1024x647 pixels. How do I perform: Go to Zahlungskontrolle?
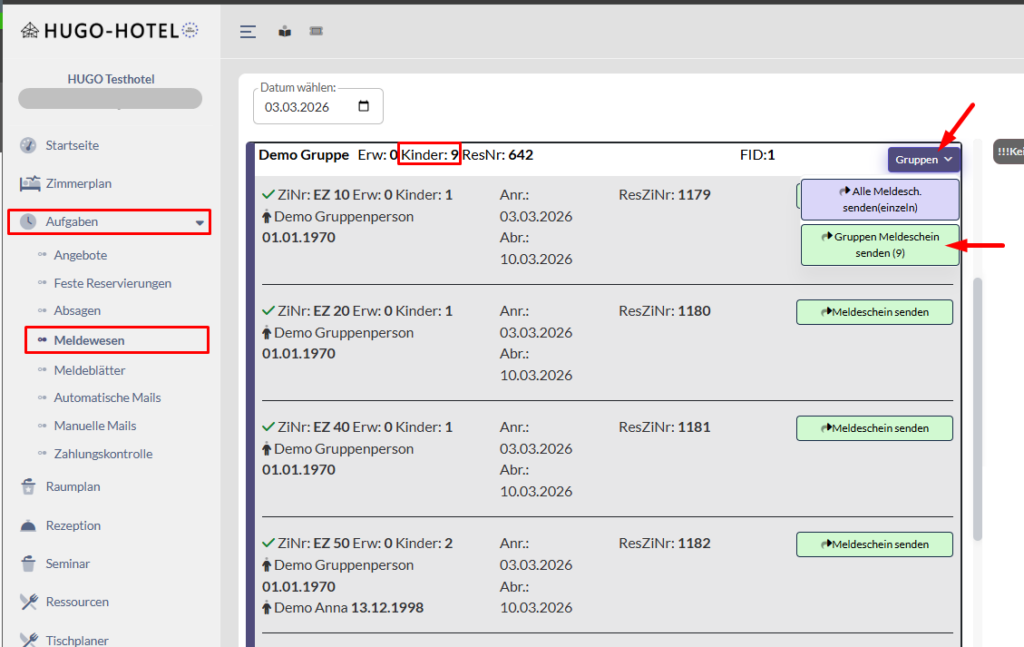[103, 454]
